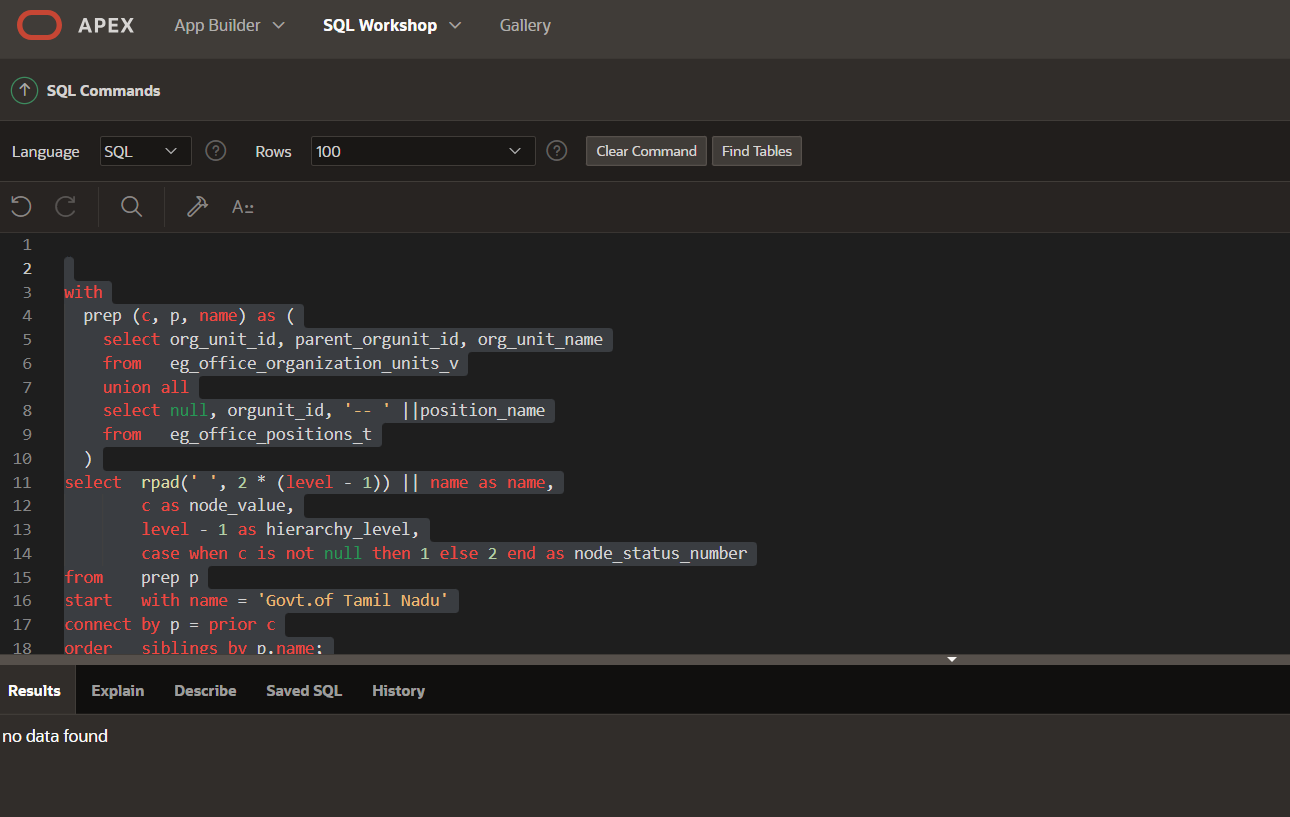The width and height of the screenshot is (1290, 817).
Task: Expand the SQL Workshop menu
Action: tap(392, 25)
